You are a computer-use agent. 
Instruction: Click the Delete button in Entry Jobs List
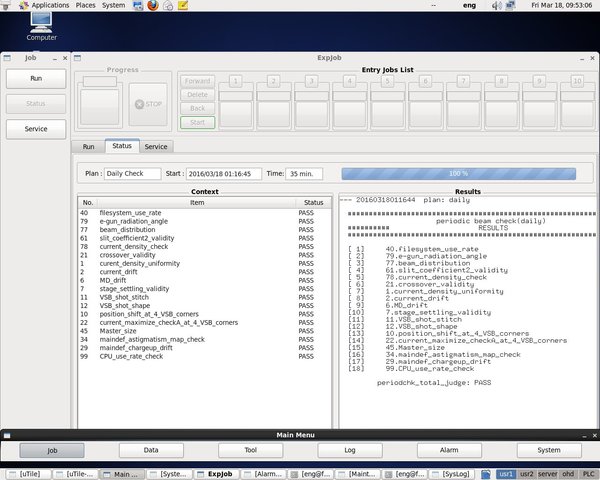tap(197, 95)
